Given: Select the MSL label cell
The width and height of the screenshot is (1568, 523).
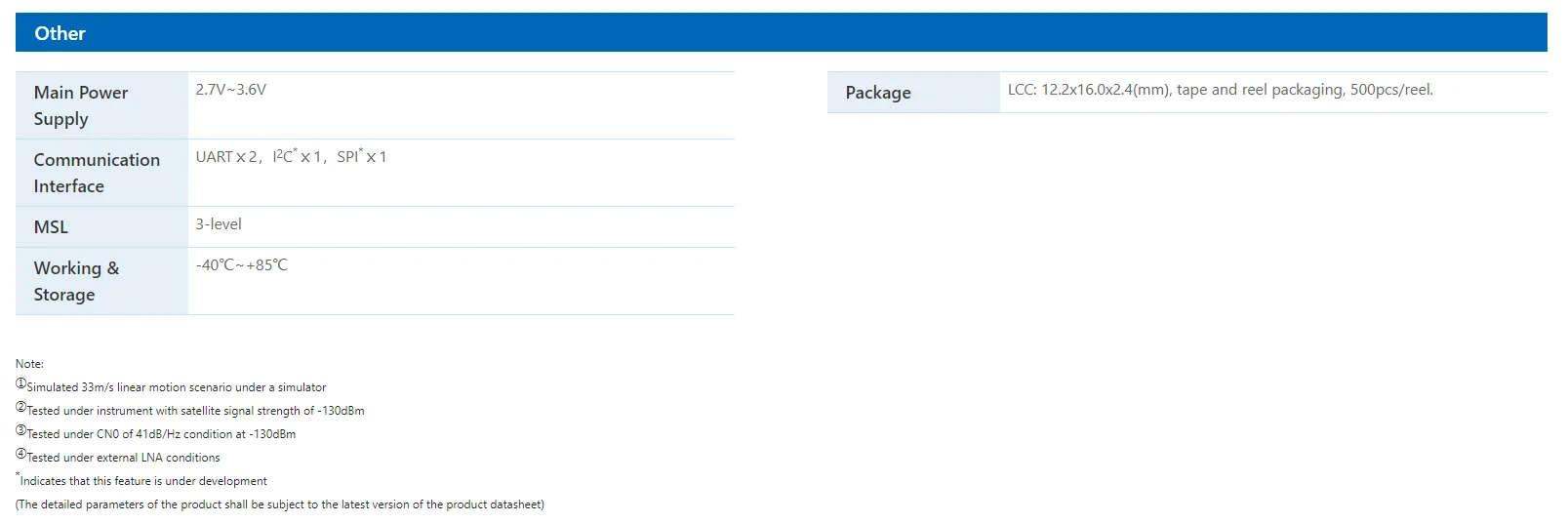Looking at the screenshot, I should click(101, 227).
